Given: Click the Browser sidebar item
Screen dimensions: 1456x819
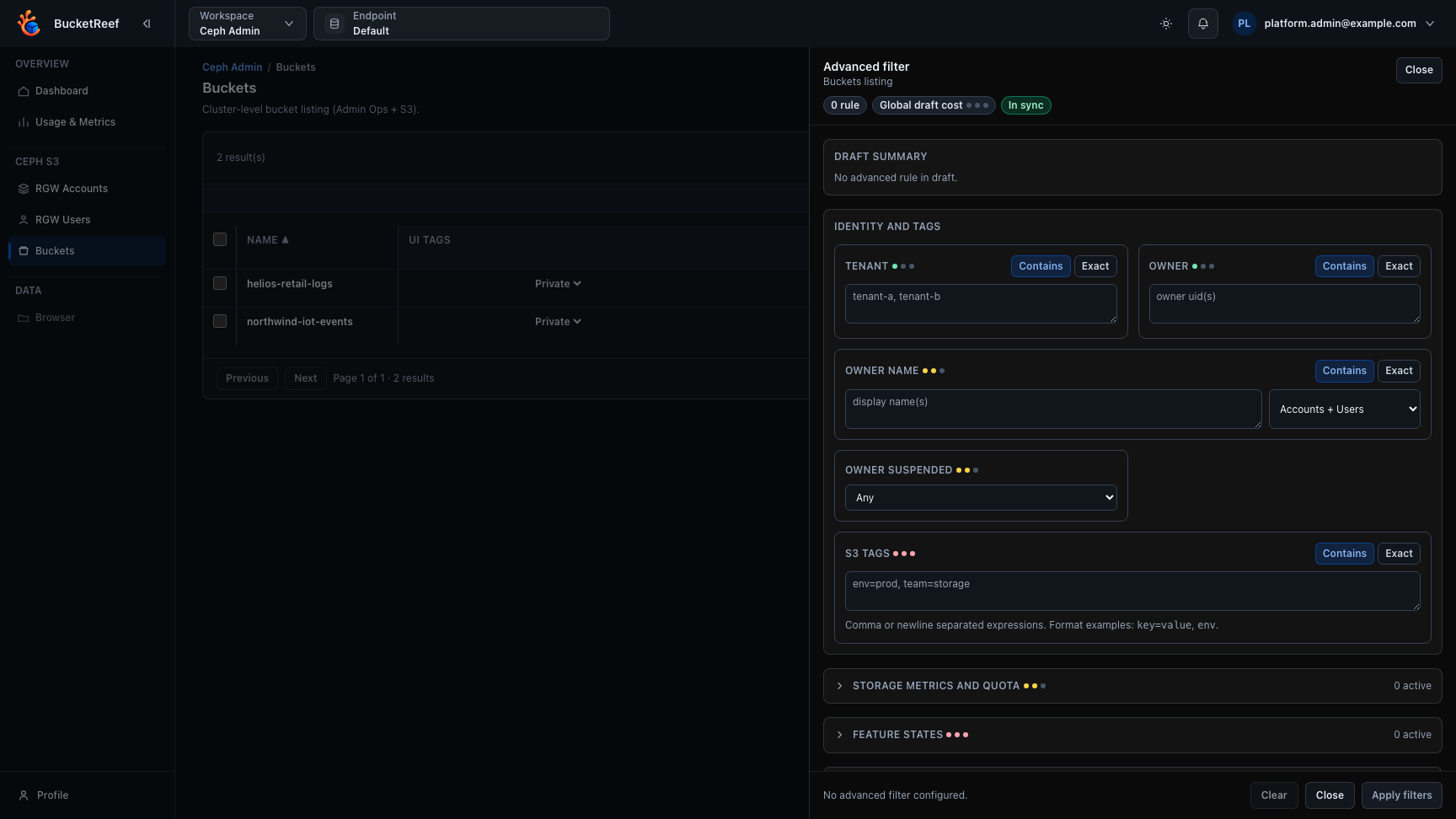Looking at the screenshot, I should [x=87, y=318].
